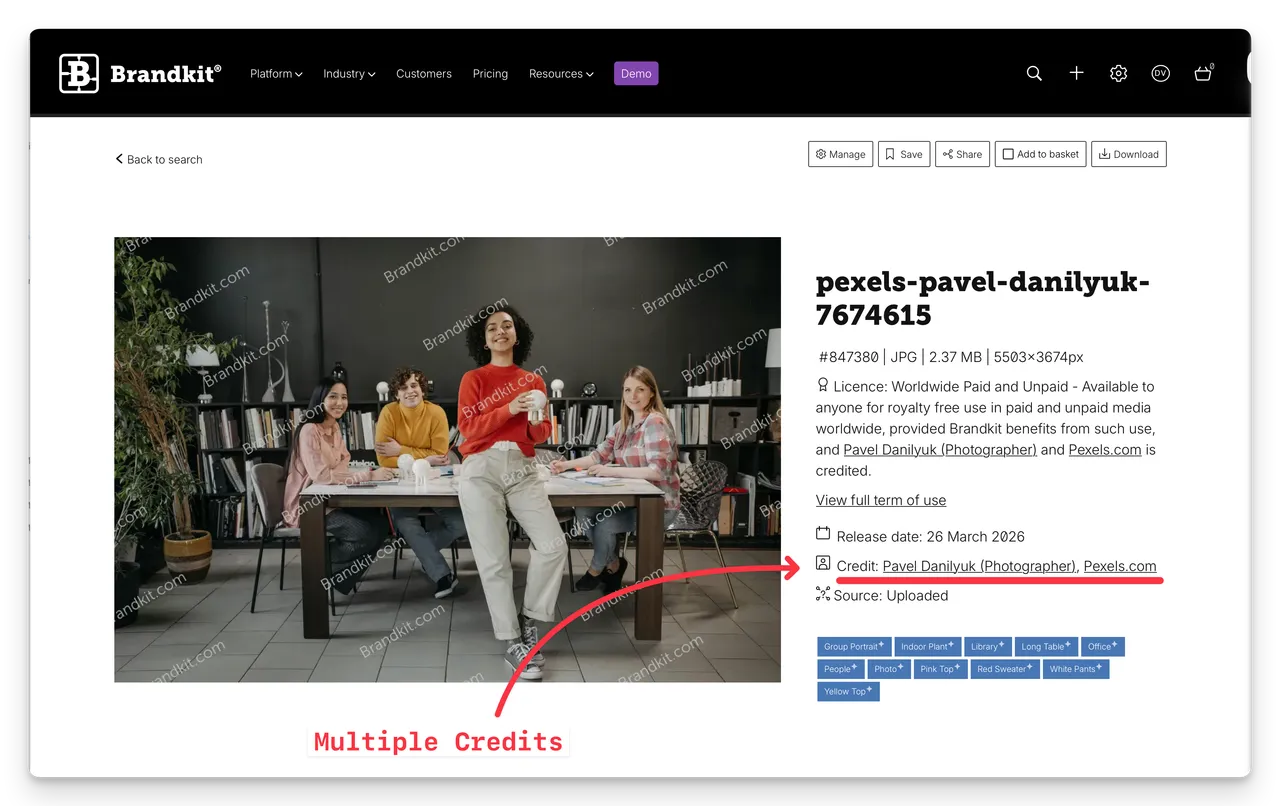Toggle the Yellow Top tag filter
Viewport: 1280px width, 806px height.
[x=847, y=691]
